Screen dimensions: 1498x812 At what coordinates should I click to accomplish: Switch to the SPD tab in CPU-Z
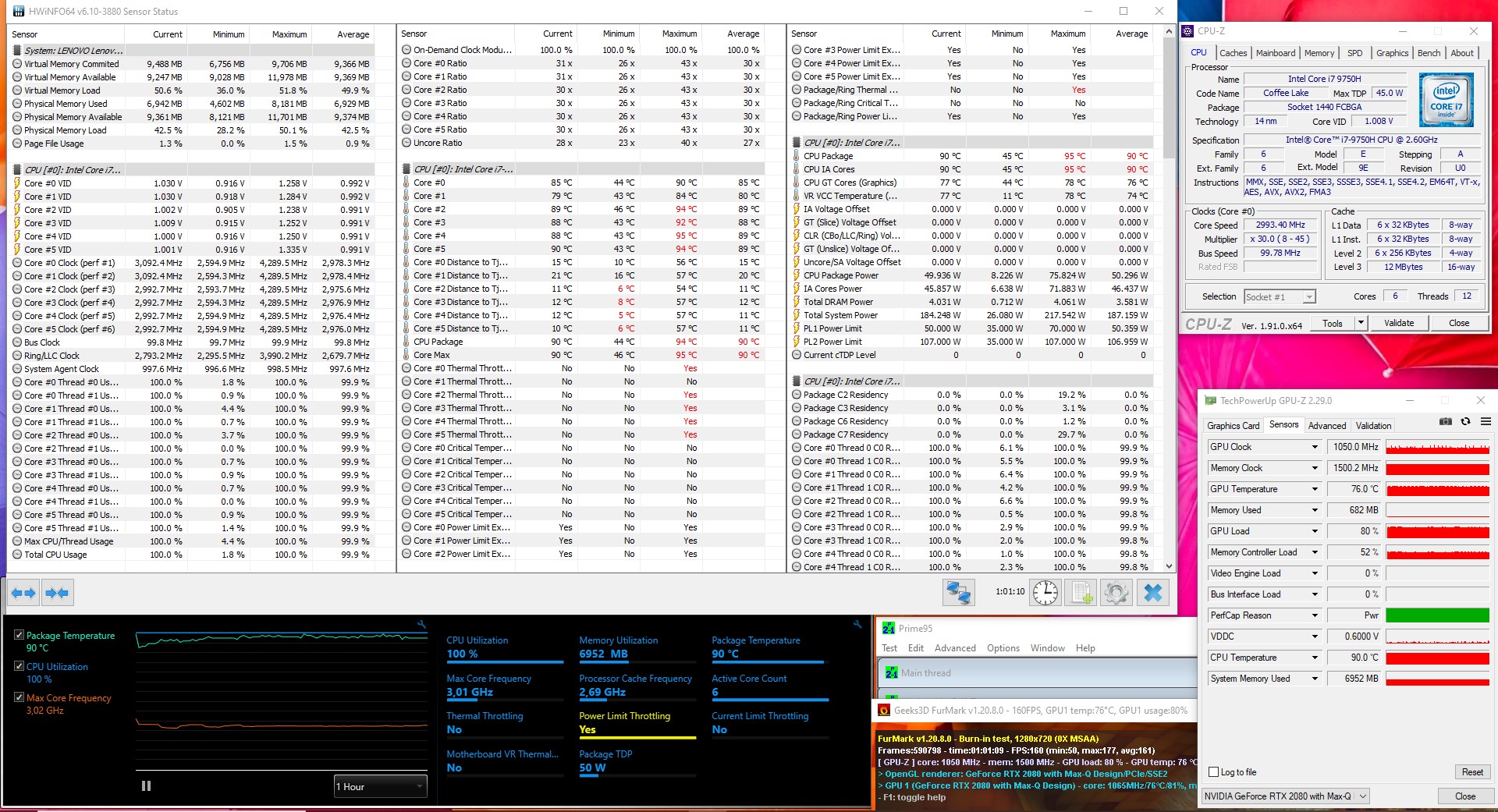(1355, 53)
